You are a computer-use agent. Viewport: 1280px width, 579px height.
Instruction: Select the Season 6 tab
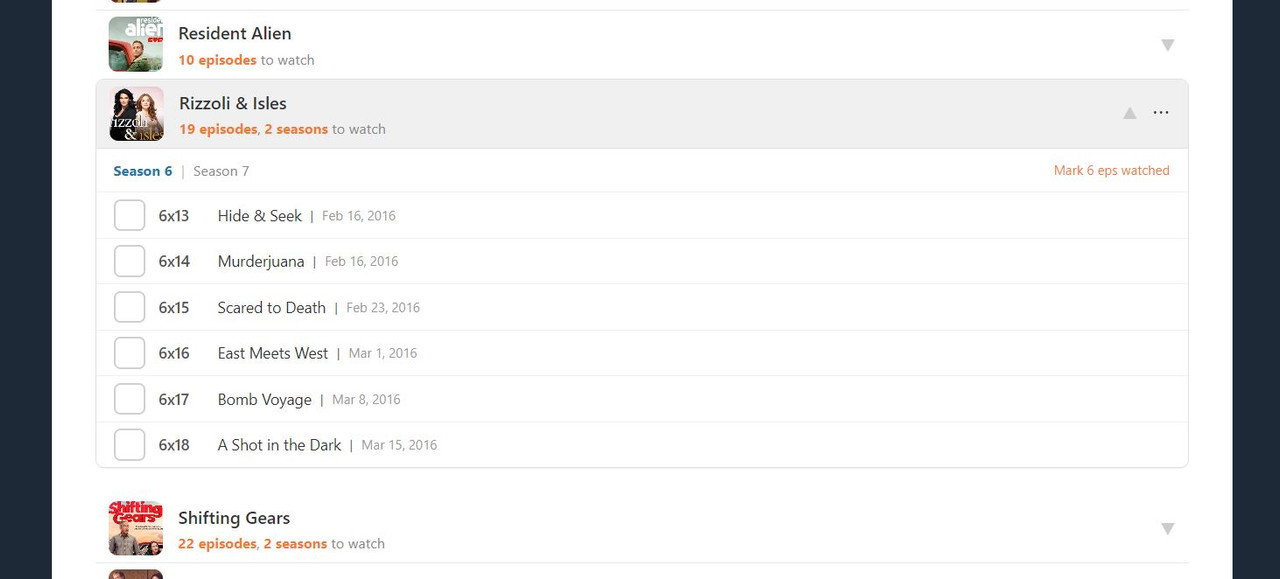pos(142,171)
